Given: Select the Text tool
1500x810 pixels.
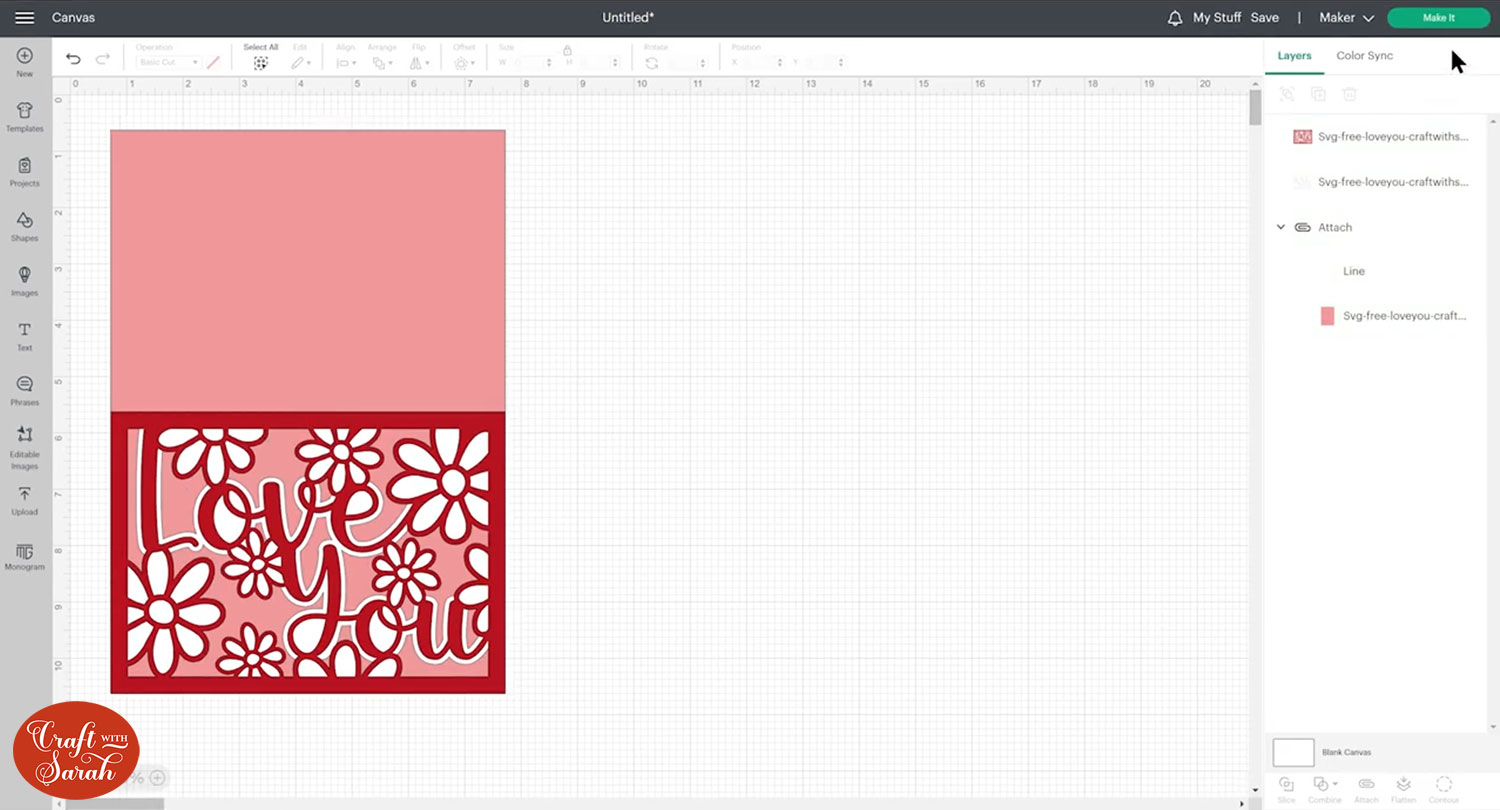Looking at the screenshot, I should coord(25,336).
